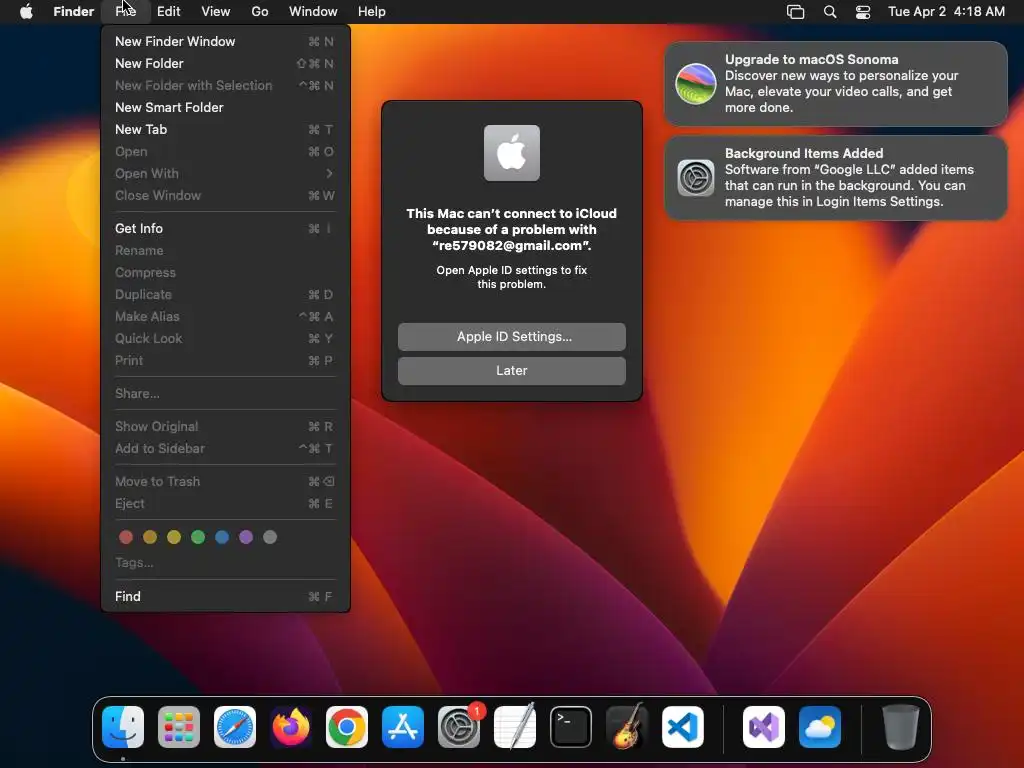Open the Edit menu
This screenshot has width=1024, height=768.
pyautogui.click(x=168, y=11)
